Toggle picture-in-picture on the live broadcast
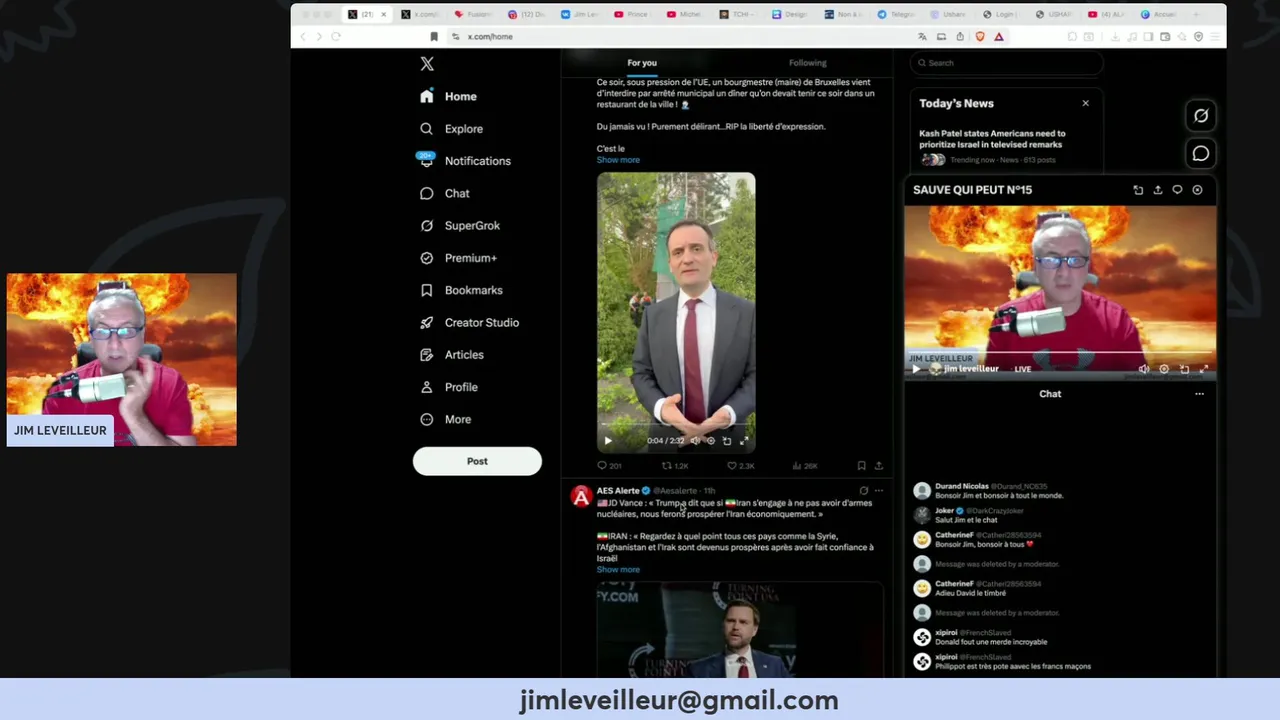 point(1184,369)
